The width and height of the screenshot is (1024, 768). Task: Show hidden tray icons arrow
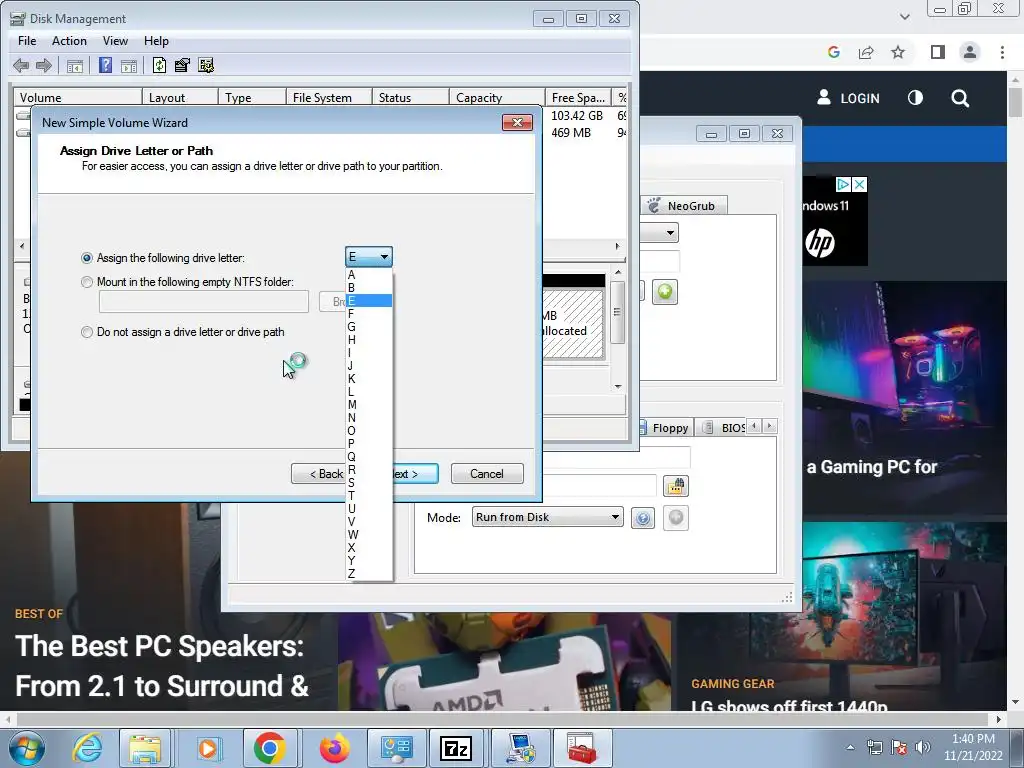(850, 747)
